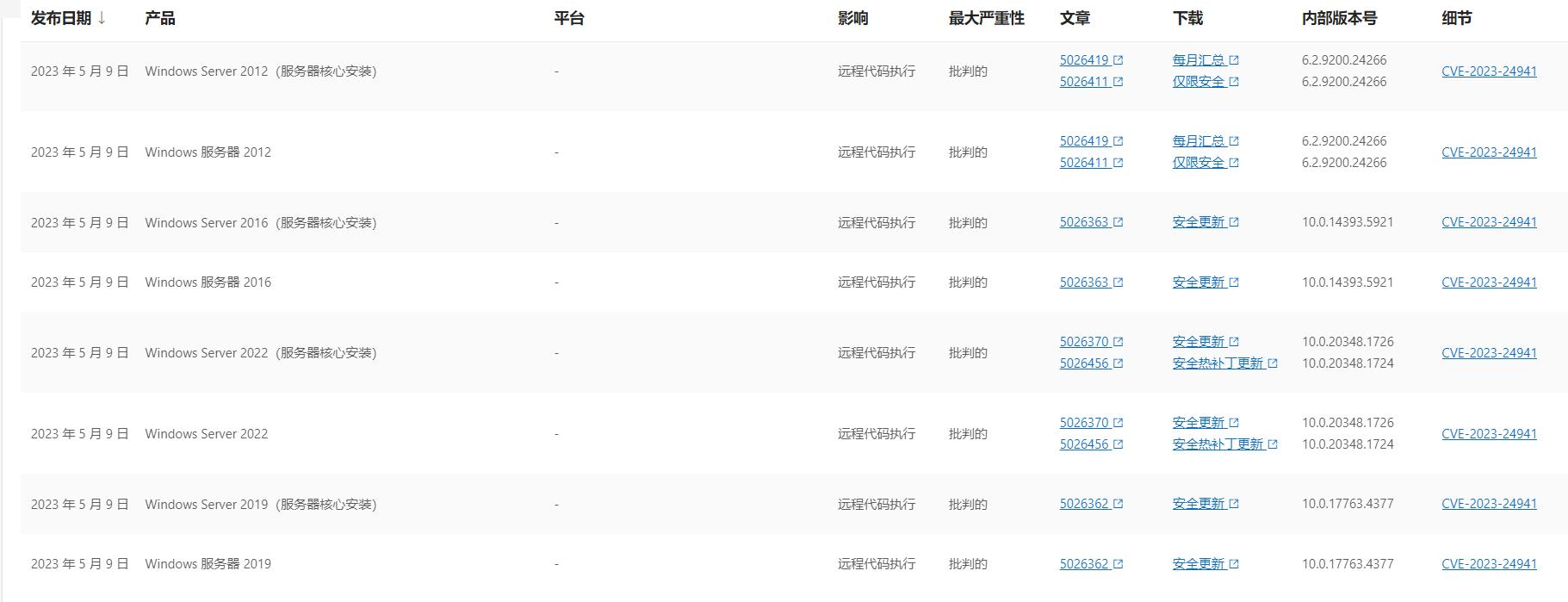Click external icon beside 安全更新, non-core Server 2022 row

coord(1234,423)
